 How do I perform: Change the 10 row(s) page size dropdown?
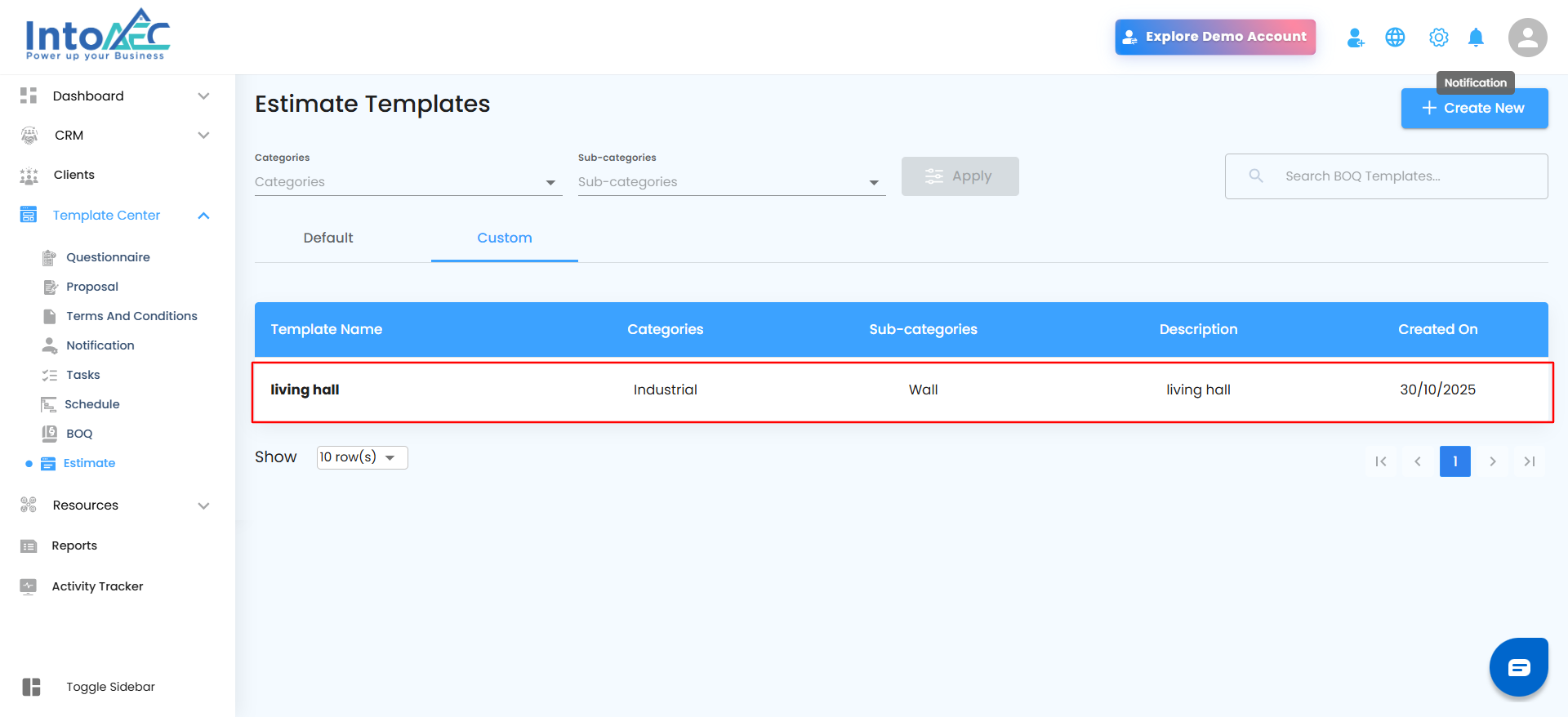pyautogui.click(x=362, y=457)
